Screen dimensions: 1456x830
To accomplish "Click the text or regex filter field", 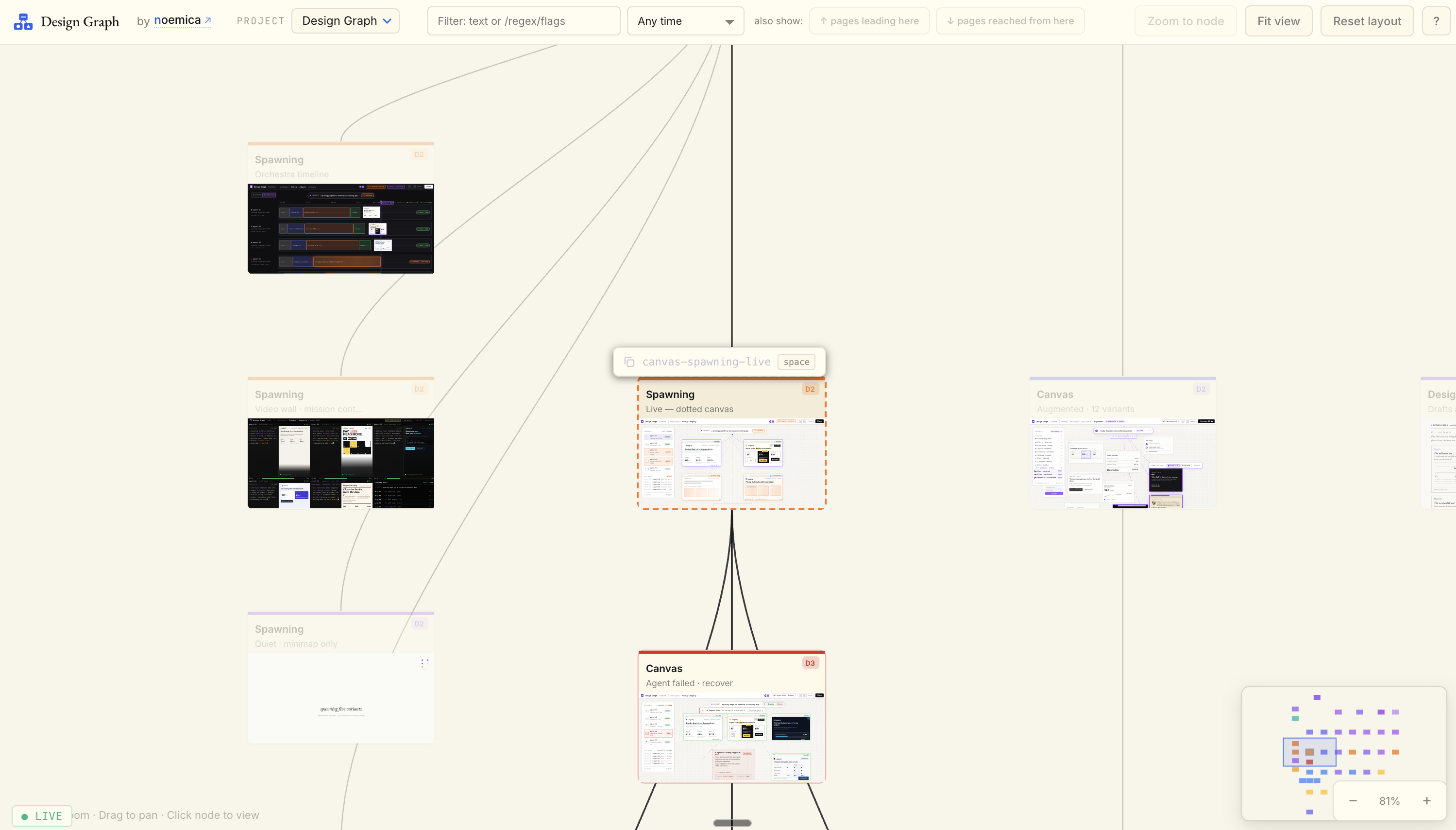I will coord(523,20).
